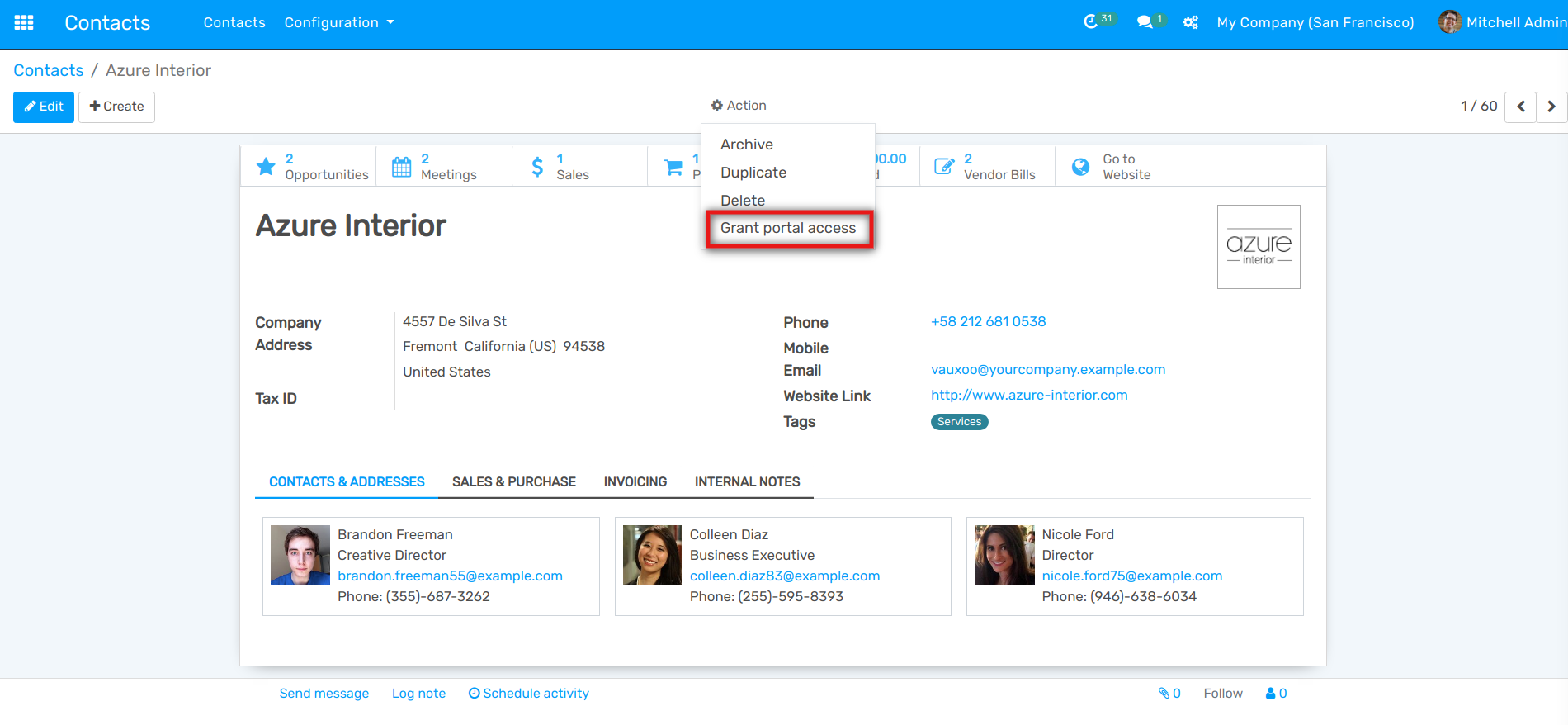1568x725 pixels.
Task: Switch to Contacts & Addresses tab
Action: 347,482
